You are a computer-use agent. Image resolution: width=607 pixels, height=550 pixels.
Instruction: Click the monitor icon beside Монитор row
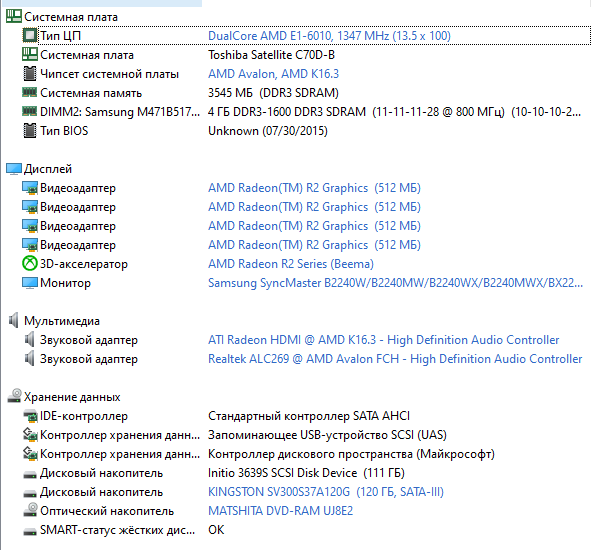click(x=30, y=283)
